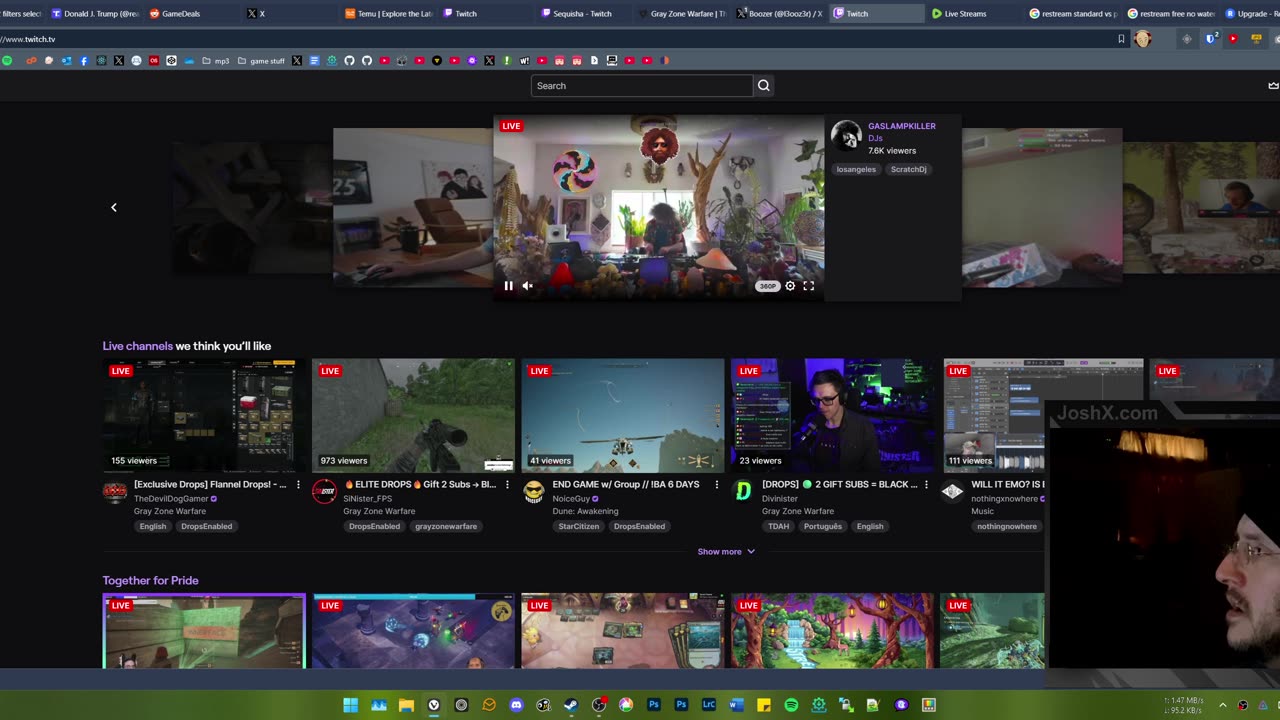Click the TheDevilDogGamer channel avatar

(x=115, y=491)
